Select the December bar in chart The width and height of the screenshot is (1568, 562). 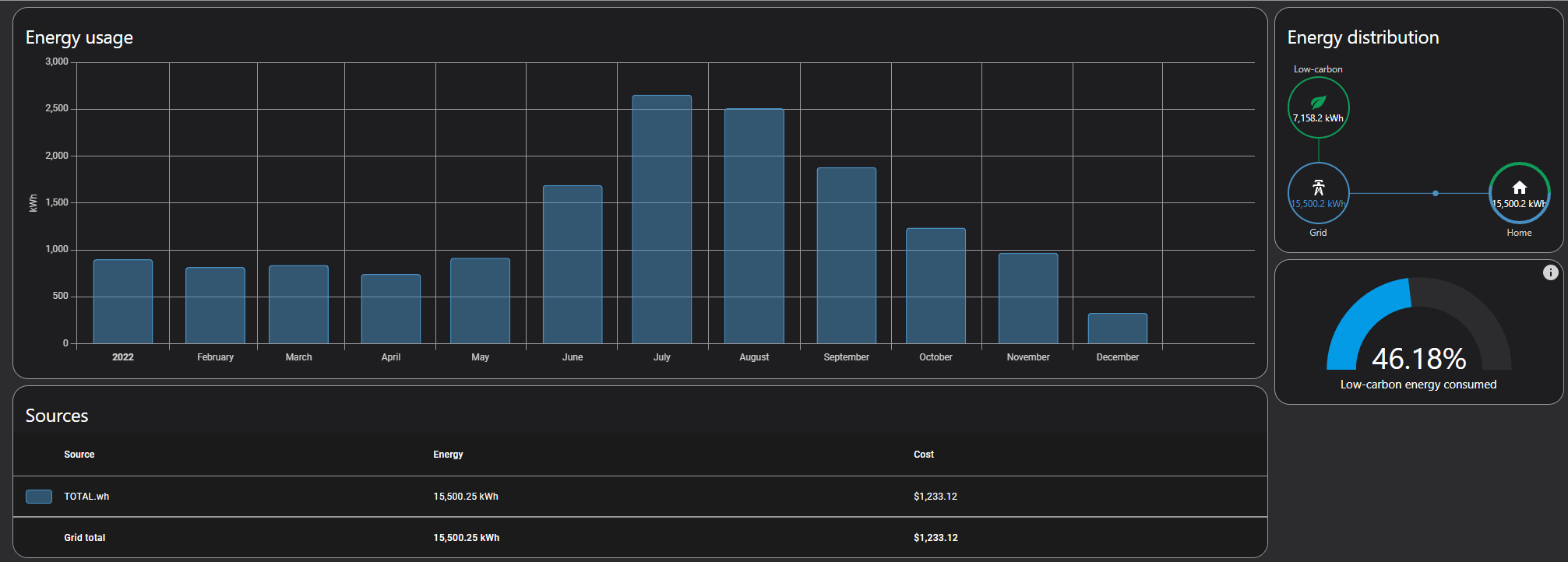(1117, 328)
